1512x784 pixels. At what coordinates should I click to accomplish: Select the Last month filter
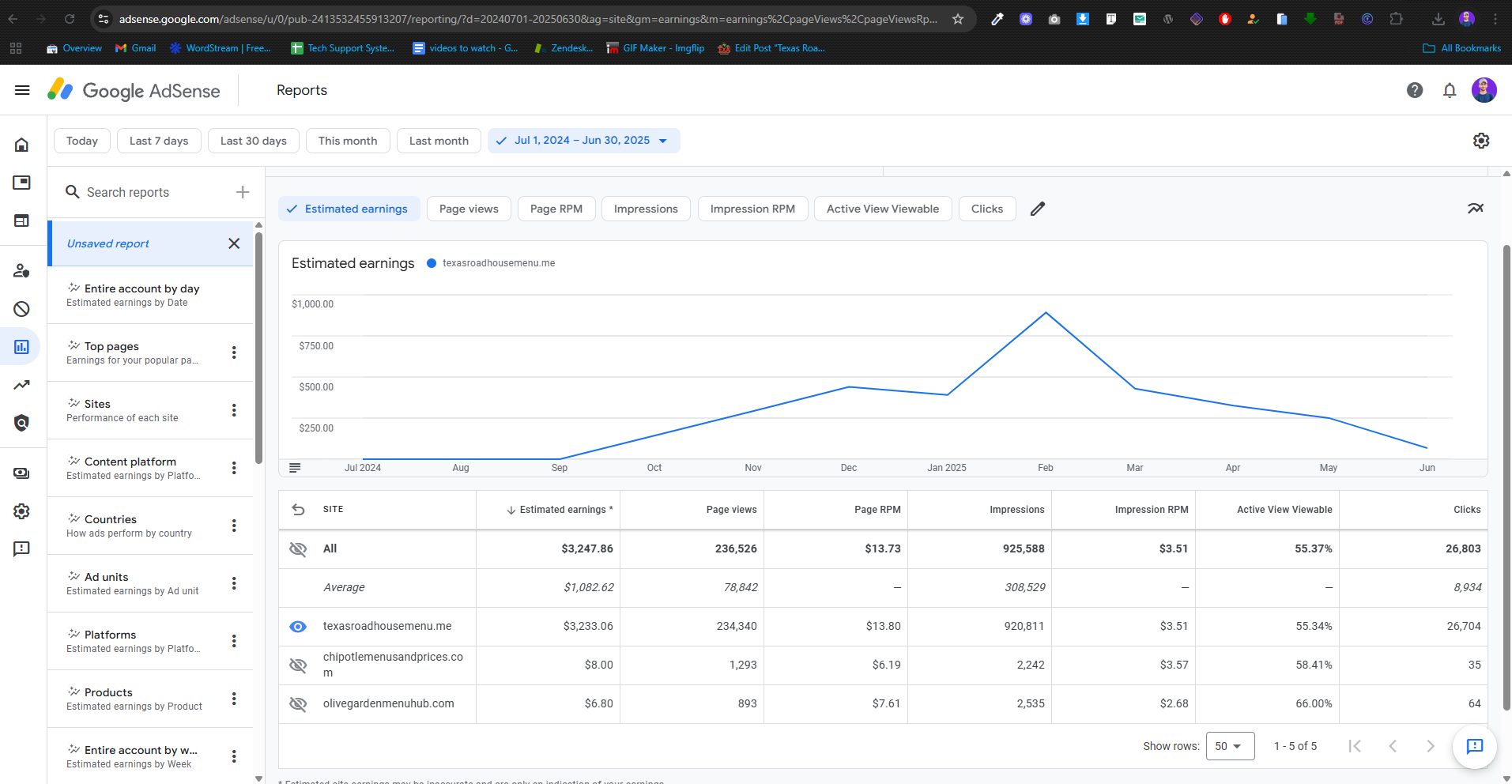pos(439,141)
